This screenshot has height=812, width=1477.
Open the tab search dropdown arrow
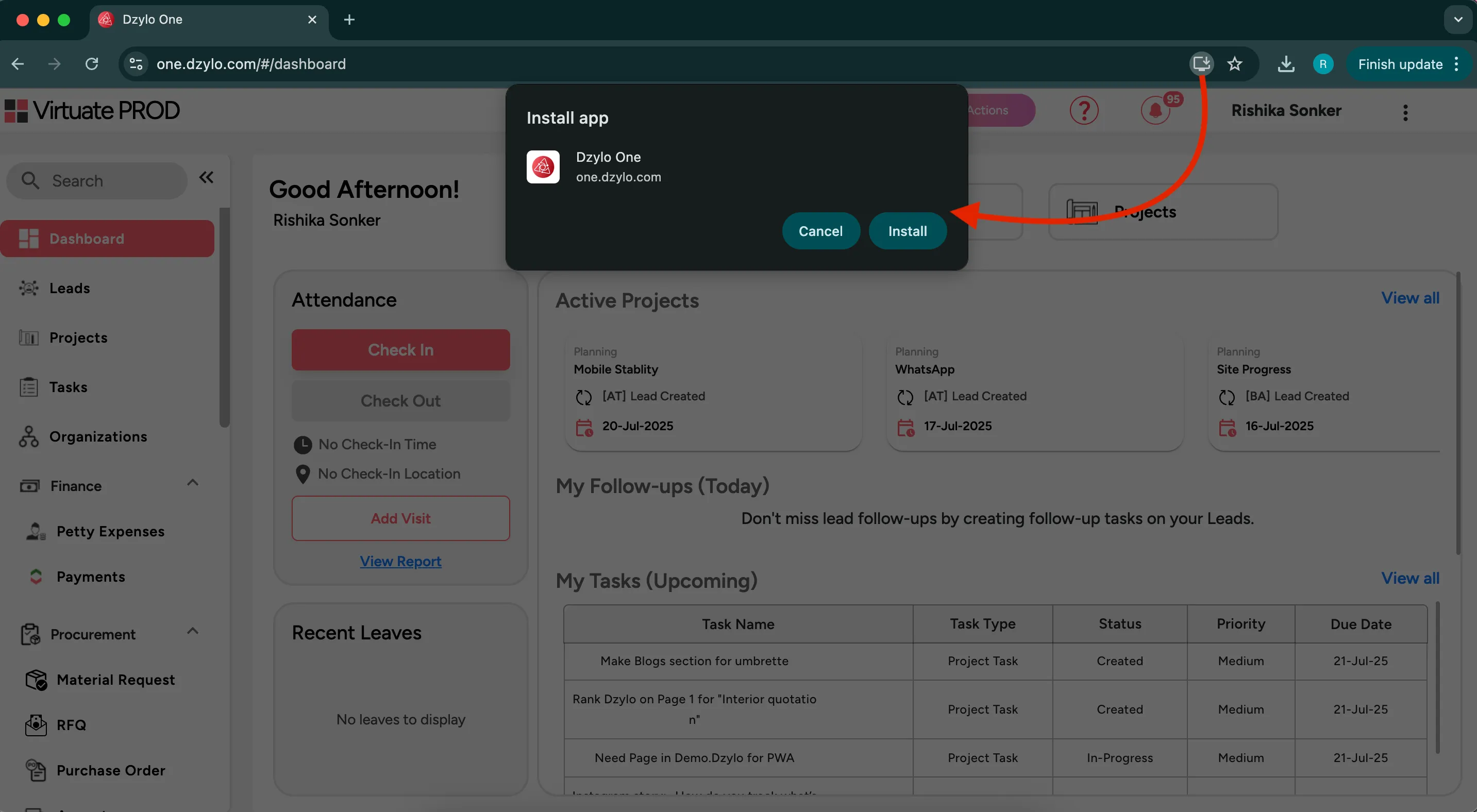point(1458,20)
